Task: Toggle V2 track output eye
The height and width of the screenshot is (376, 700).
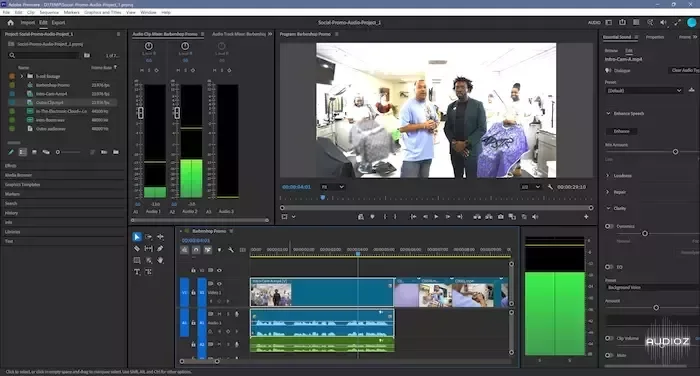Action: [x=219, y=270]
